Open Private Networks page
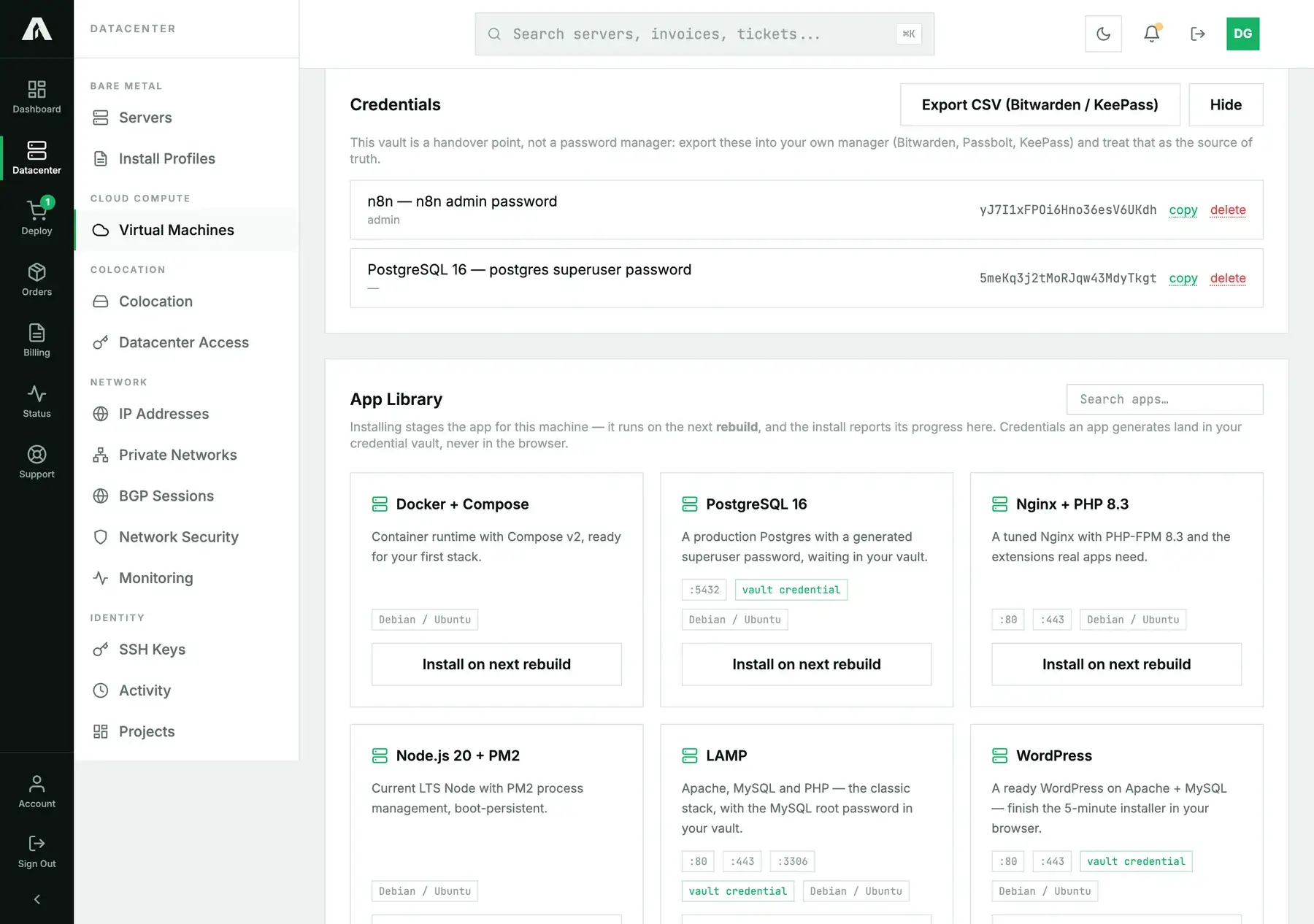The height and width of the screenshot is (924, 1314). tap(186, 455)
